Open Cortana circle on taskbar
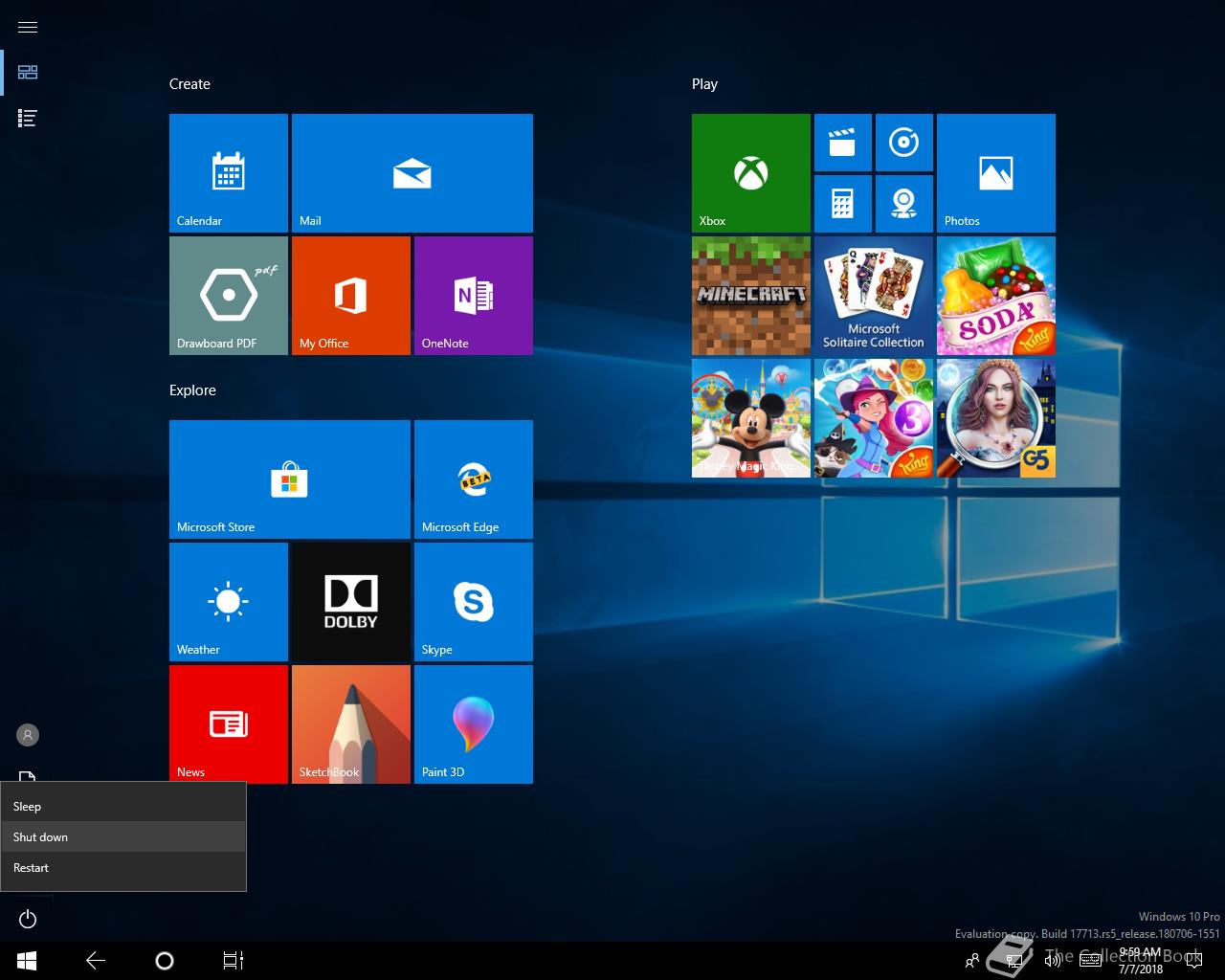 tap(165, 961)
